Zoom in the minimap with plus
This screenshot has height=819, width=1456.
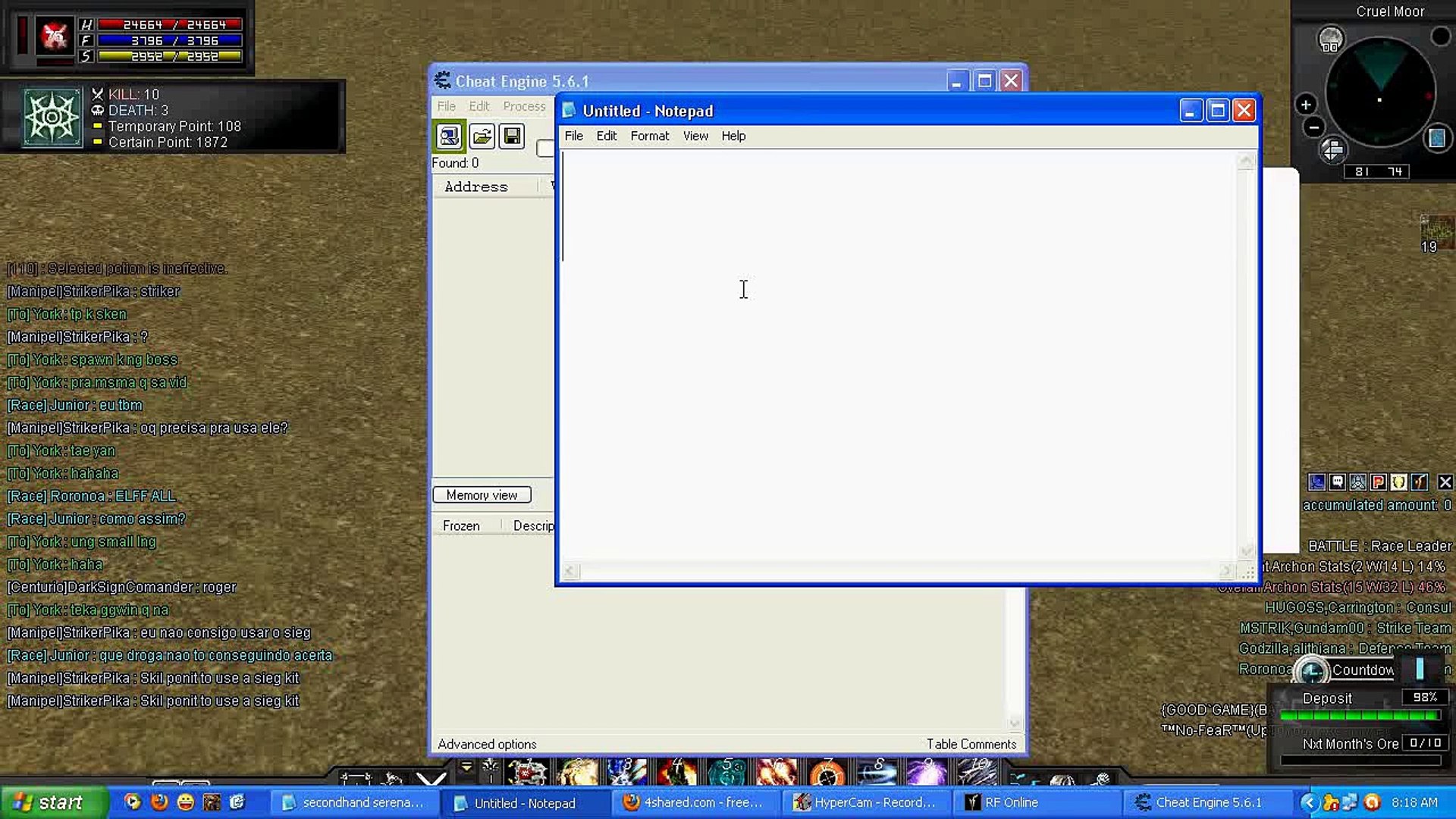pyautogui.click(x=1306, y=105)
